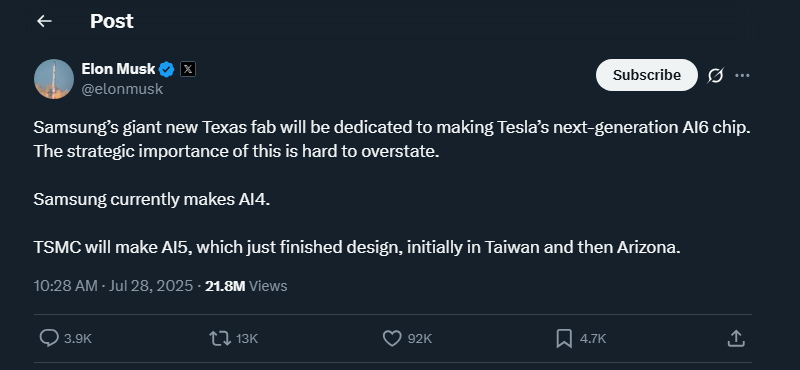Viewport: 800px width, 370px height.
Task: Share the post via upload icon
Action: pos(735,338)
